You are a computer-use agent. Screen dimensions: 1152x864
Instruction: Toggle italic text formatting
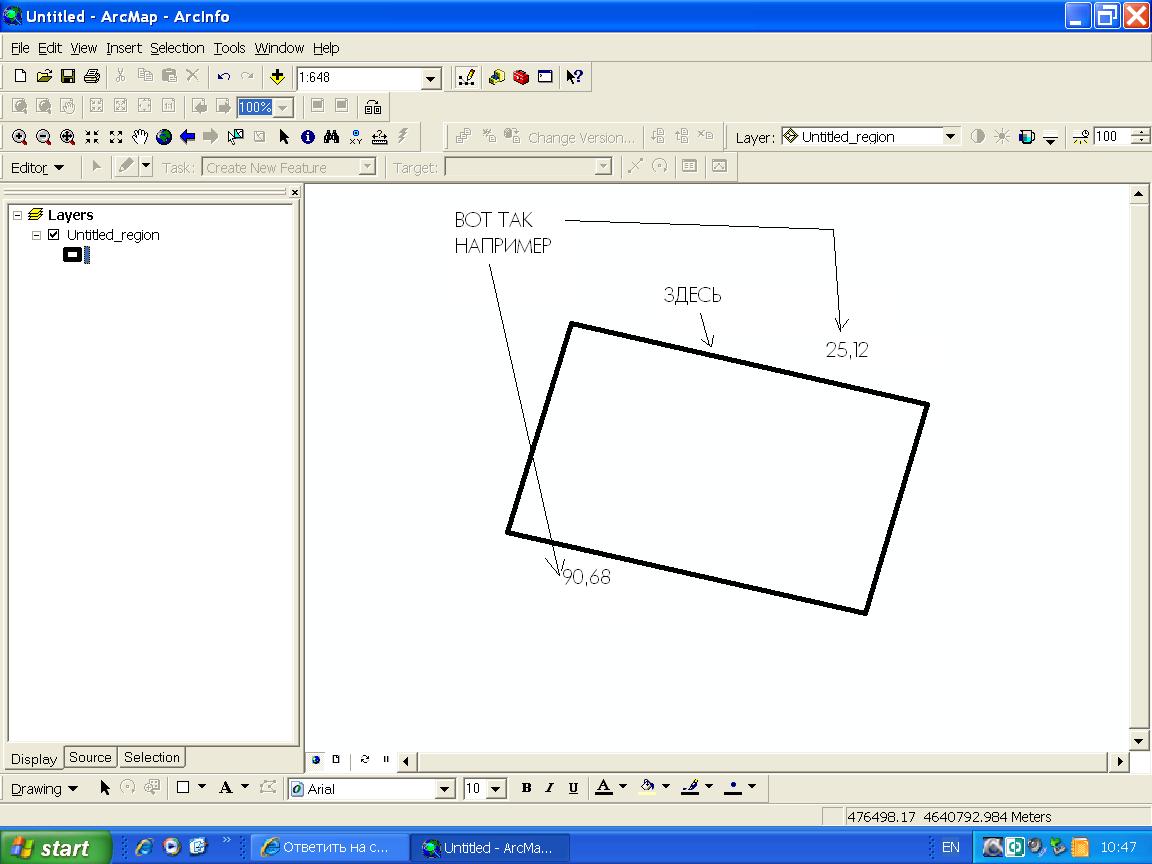(x=550, y=788)
